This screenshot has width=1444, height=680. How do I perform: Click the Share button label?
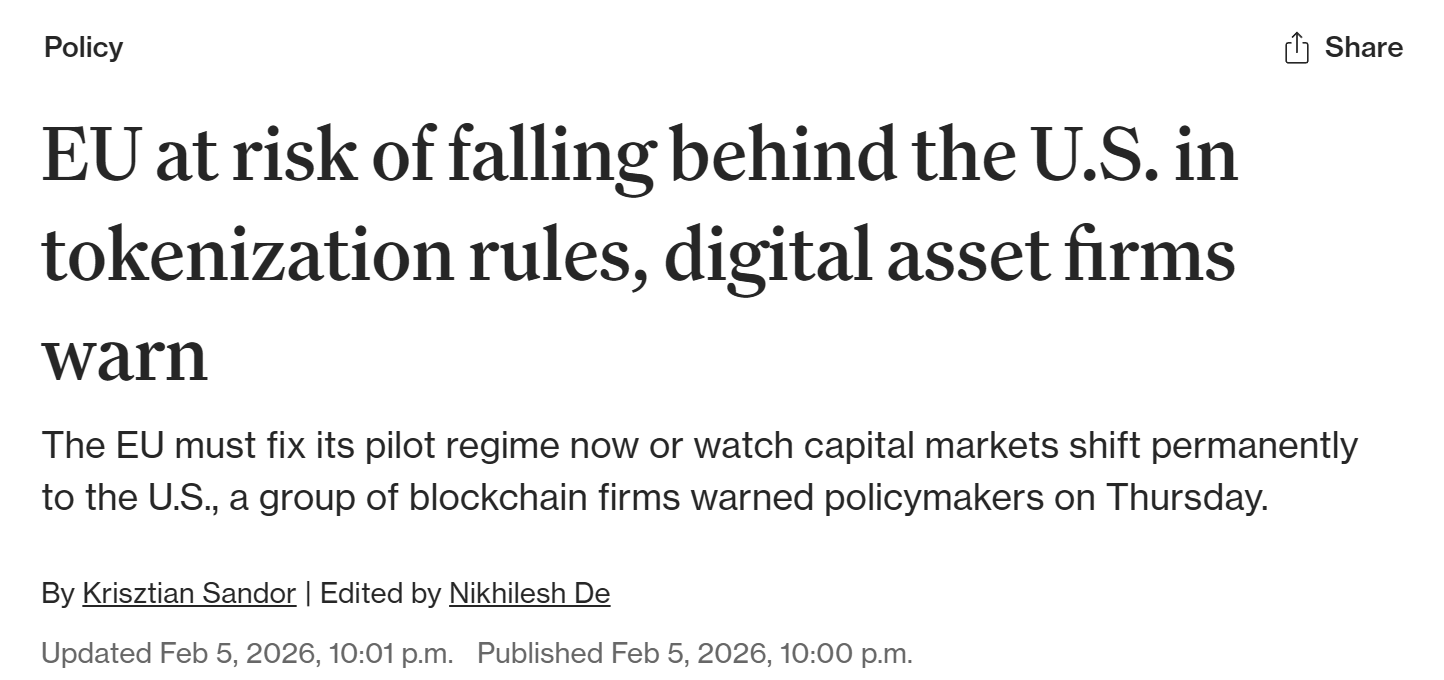pyautogui.click(x=1363, y=47)
